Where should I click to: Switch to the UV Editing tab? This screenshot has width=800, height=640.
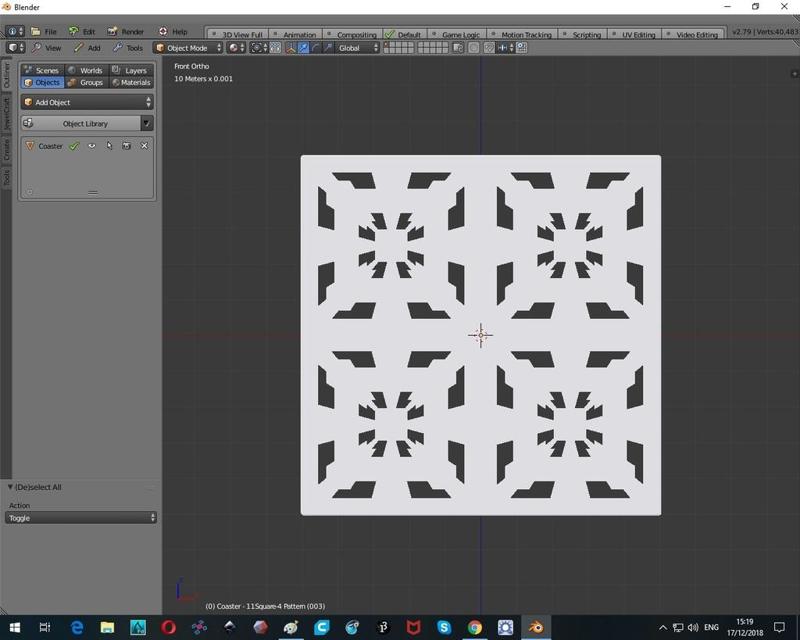pos(638,34)
